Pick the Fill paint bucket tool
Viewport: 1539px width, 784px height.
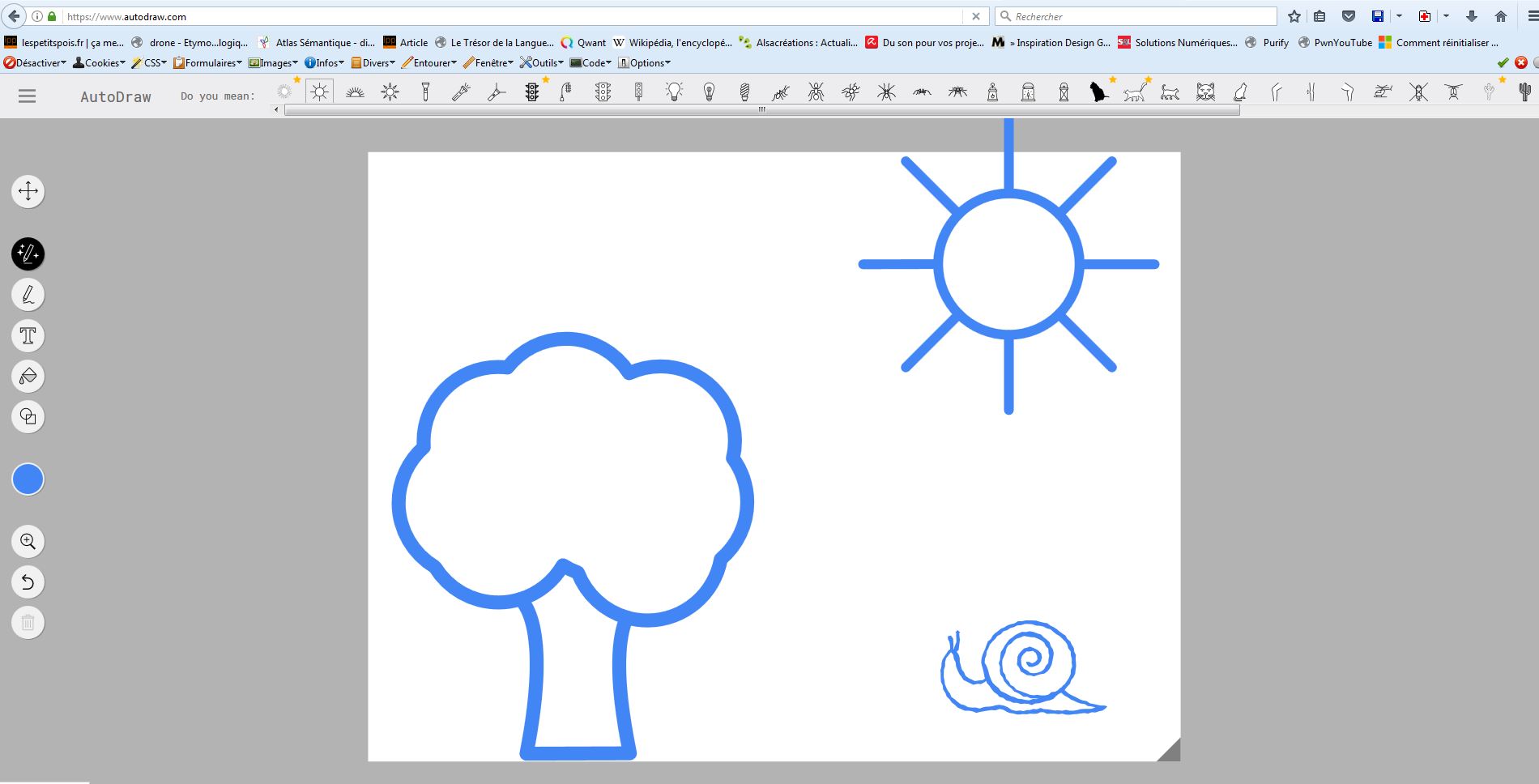tap(28, 376)
